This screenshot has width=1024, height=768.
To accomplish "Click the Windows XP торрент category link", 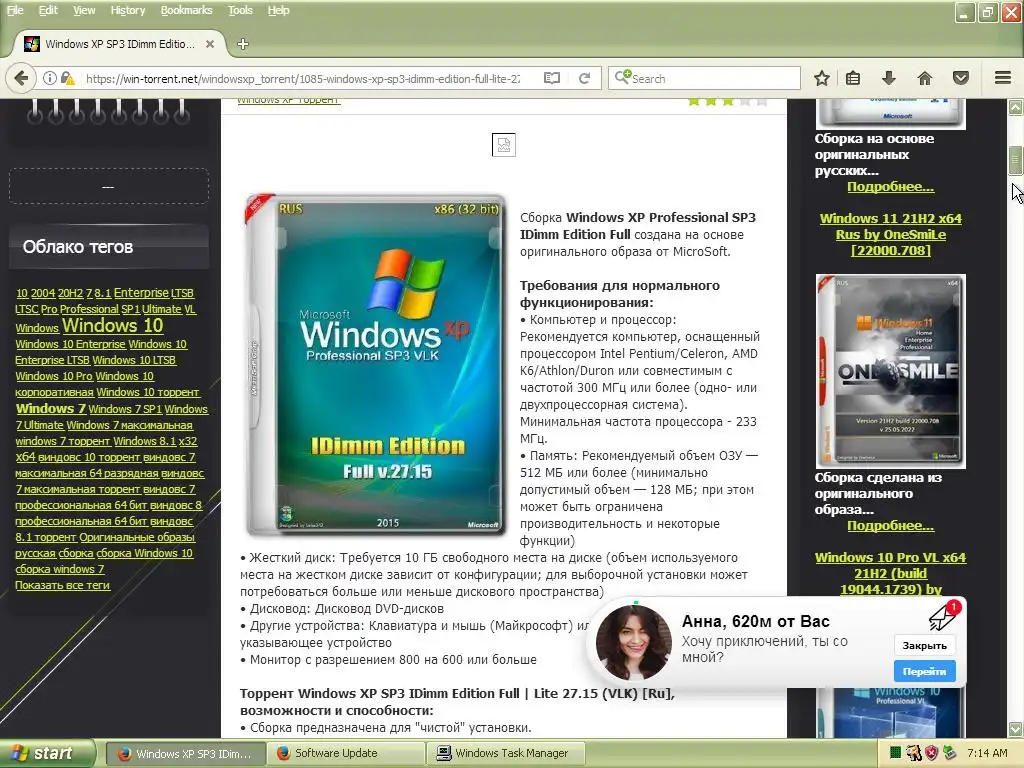I will [x=288, y=100].
